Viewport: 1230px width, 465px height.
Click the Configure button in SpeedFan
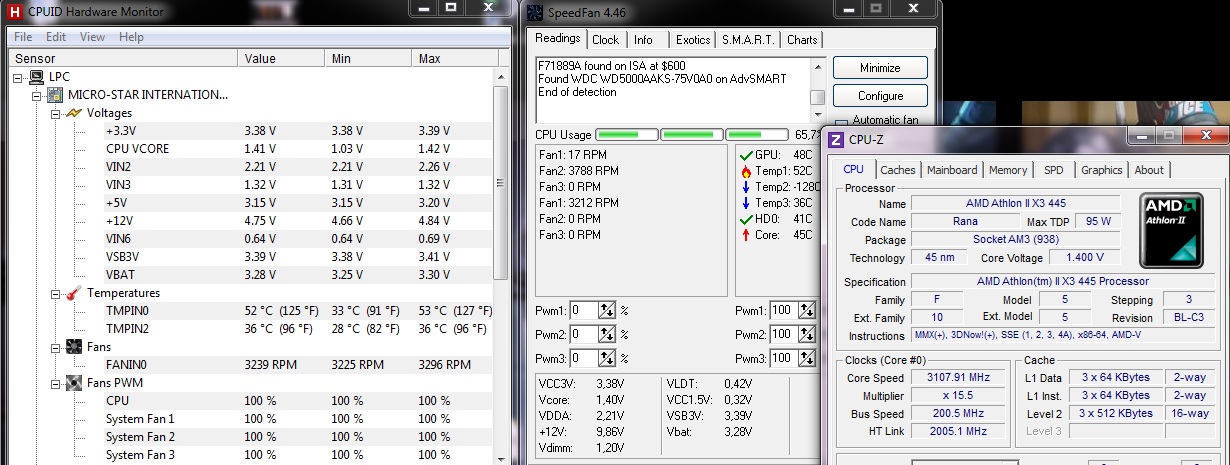(x=880, y=96)
